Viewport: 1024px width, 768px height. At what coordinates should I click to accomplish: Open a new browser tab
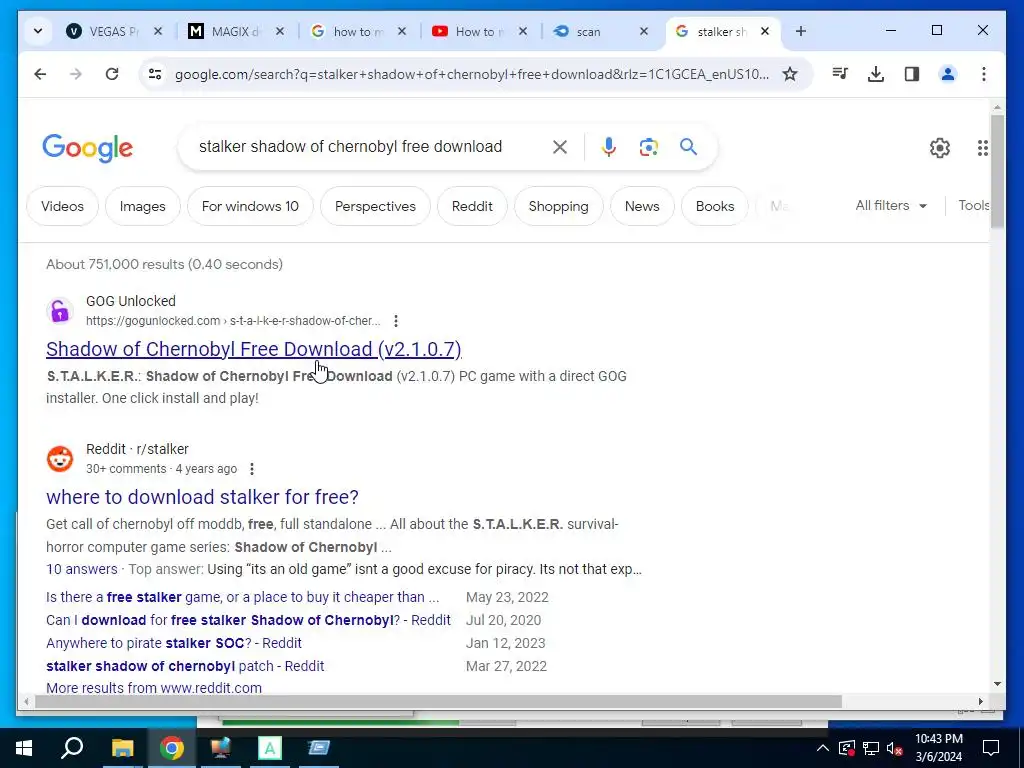click(x=801, y=31)
